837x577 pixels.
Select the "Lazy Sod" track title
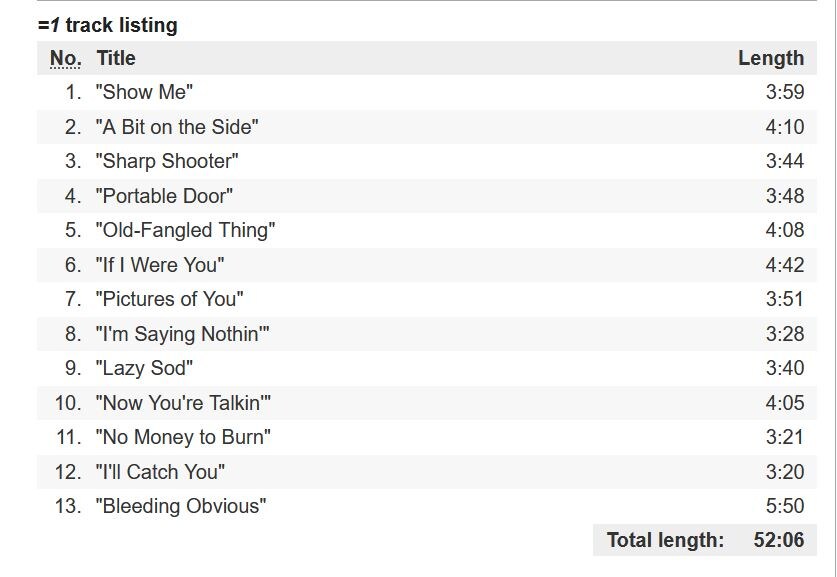144,369
